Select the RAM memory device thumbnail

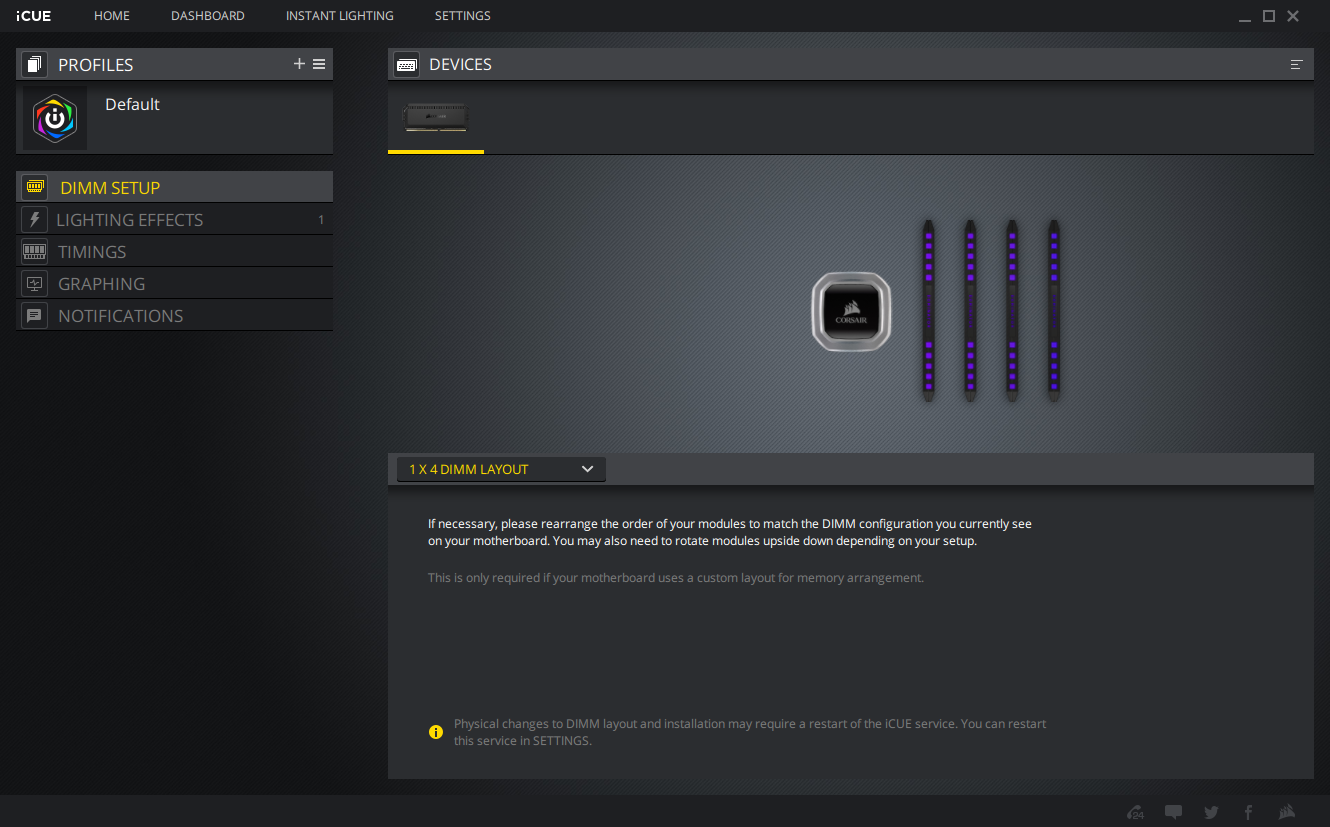(436, 118)
